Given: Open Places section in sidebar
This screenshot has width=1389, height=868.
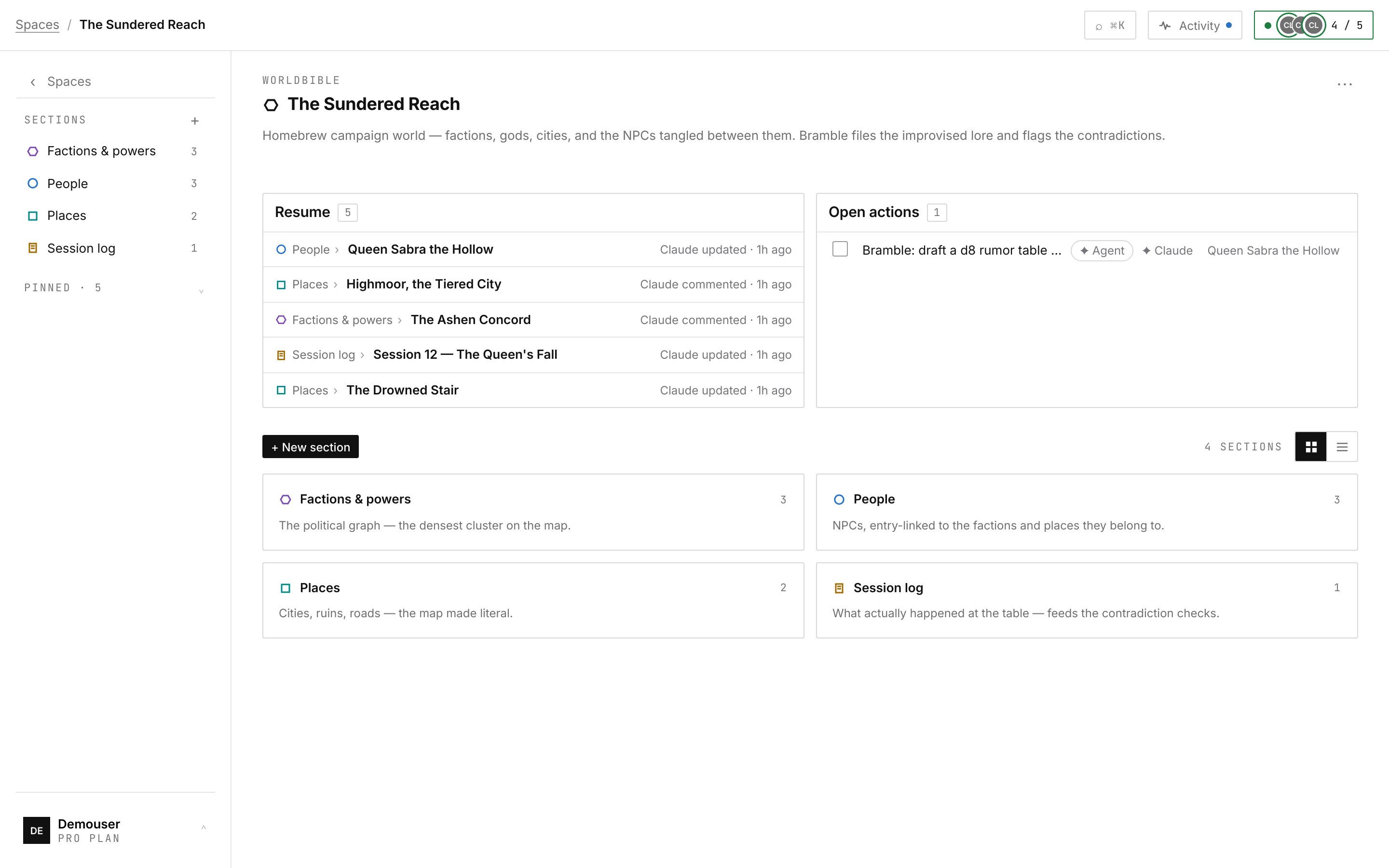Looking at the screenshot, I should point(115,216).
